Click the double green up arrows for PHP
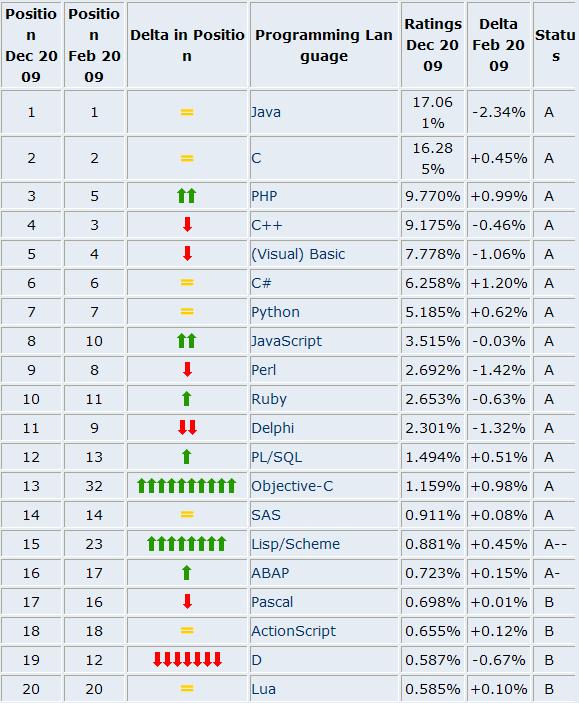The image size is (579, 703). click(x=187, y=196)
